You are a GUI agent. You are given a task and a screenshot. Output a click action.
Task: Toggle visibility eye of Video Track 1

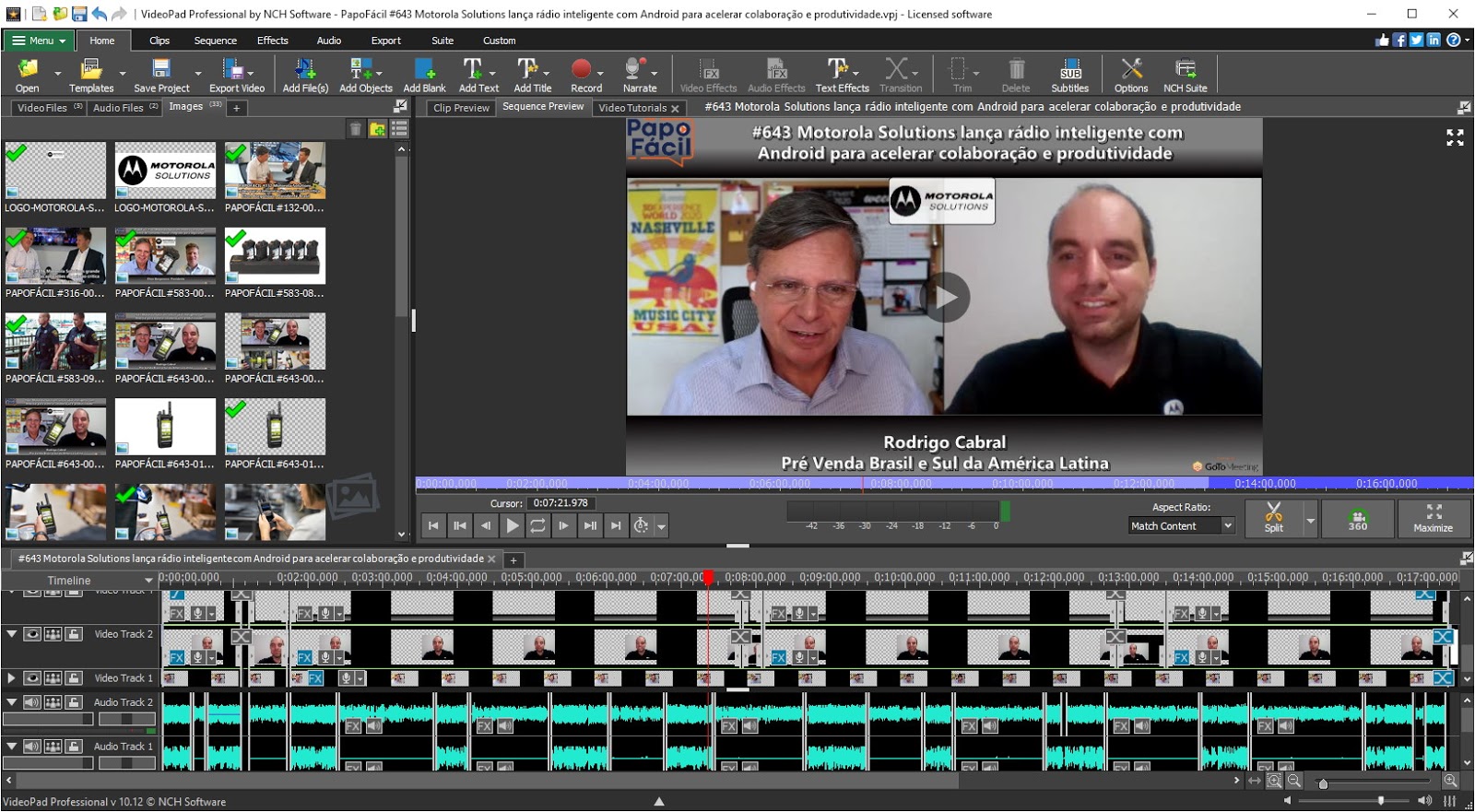coord(32,678)
